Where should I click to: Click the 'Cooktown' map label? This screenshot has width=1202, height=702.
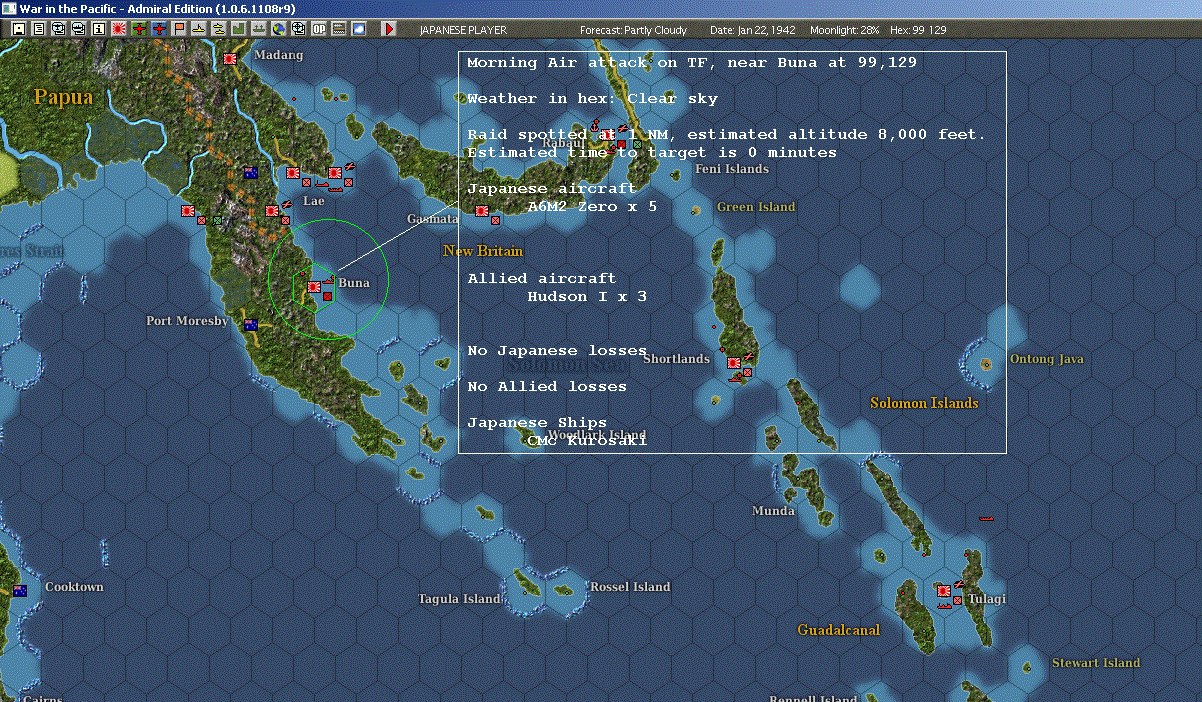[x=74, y=587]
